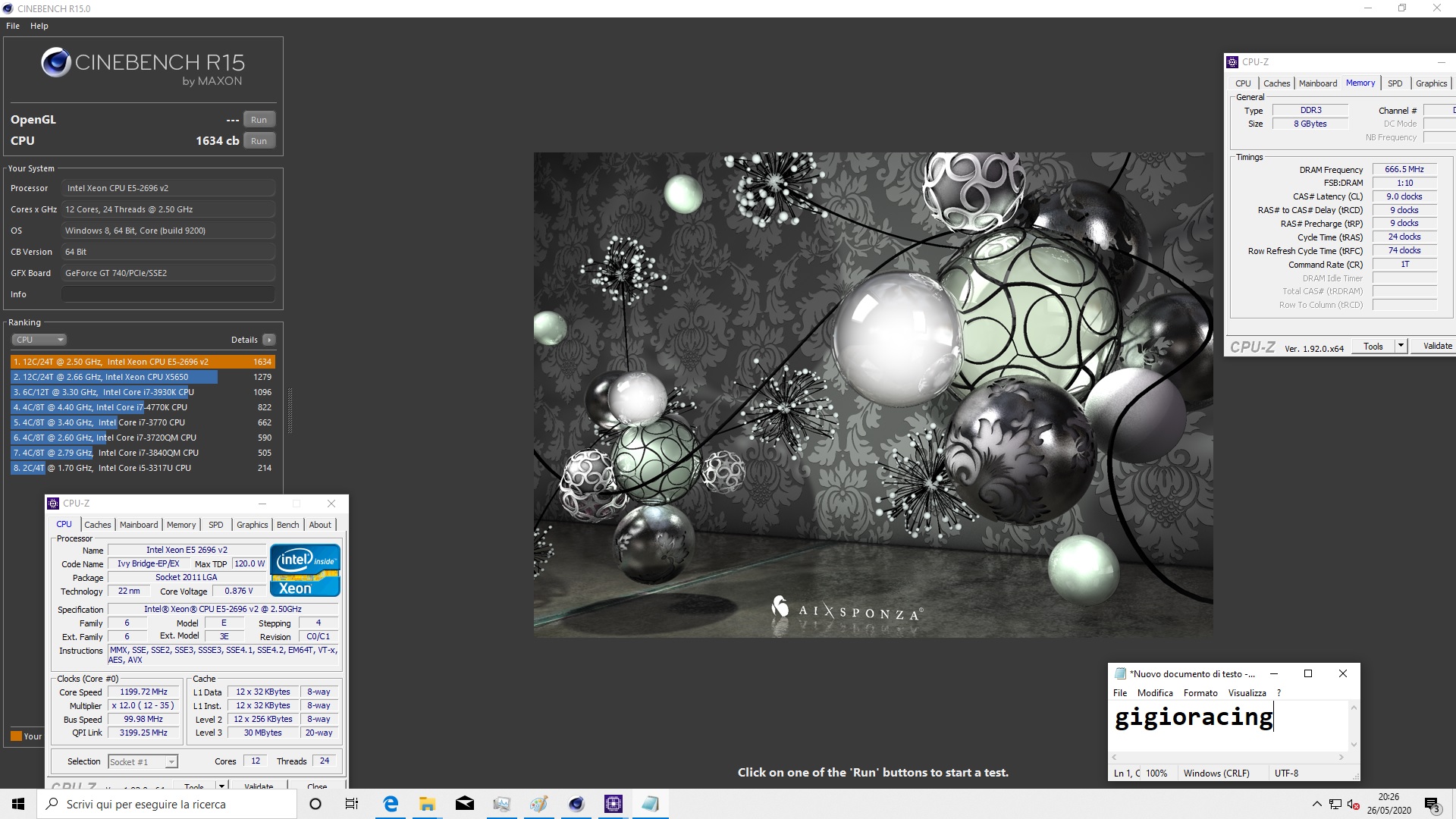1456x819 pixels.
Task: Open Graphics tab in upper CPU-Z window
Action: (1431, 83)
